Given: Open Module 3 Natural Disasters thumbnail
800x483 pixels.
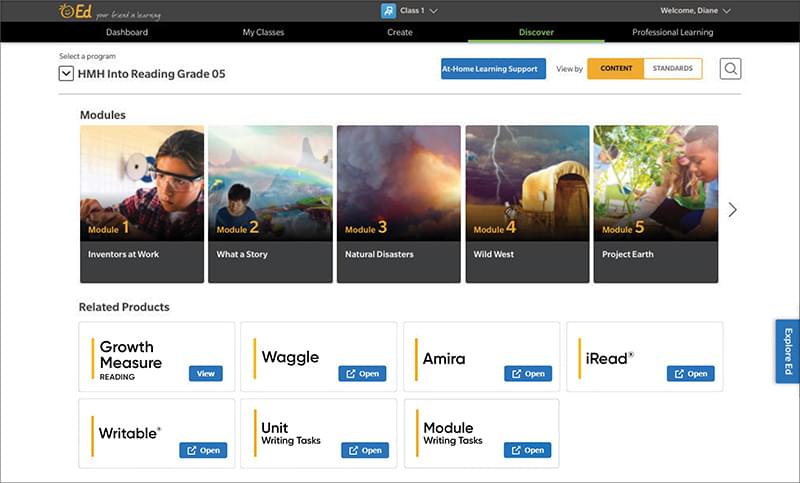Looking at the screenshot, I should pos(399,183).
